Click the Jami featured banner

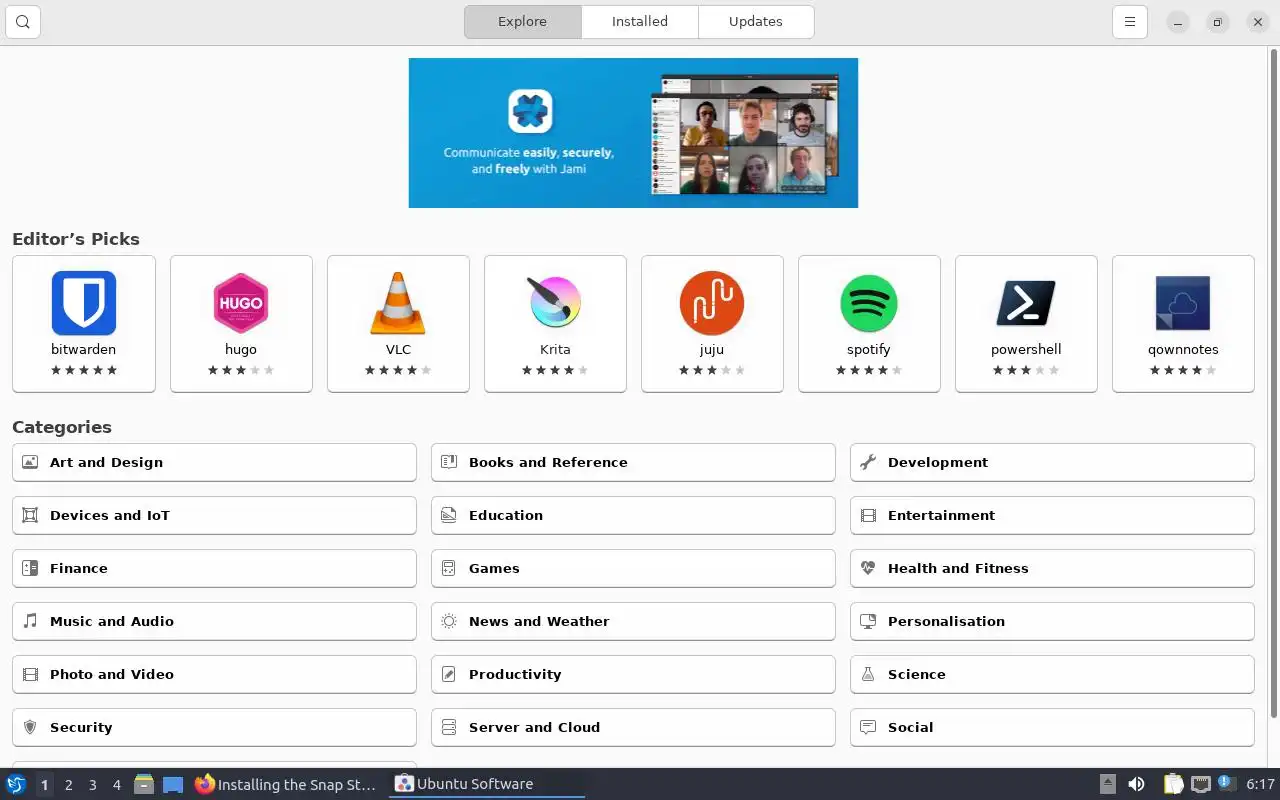[633, 133]
